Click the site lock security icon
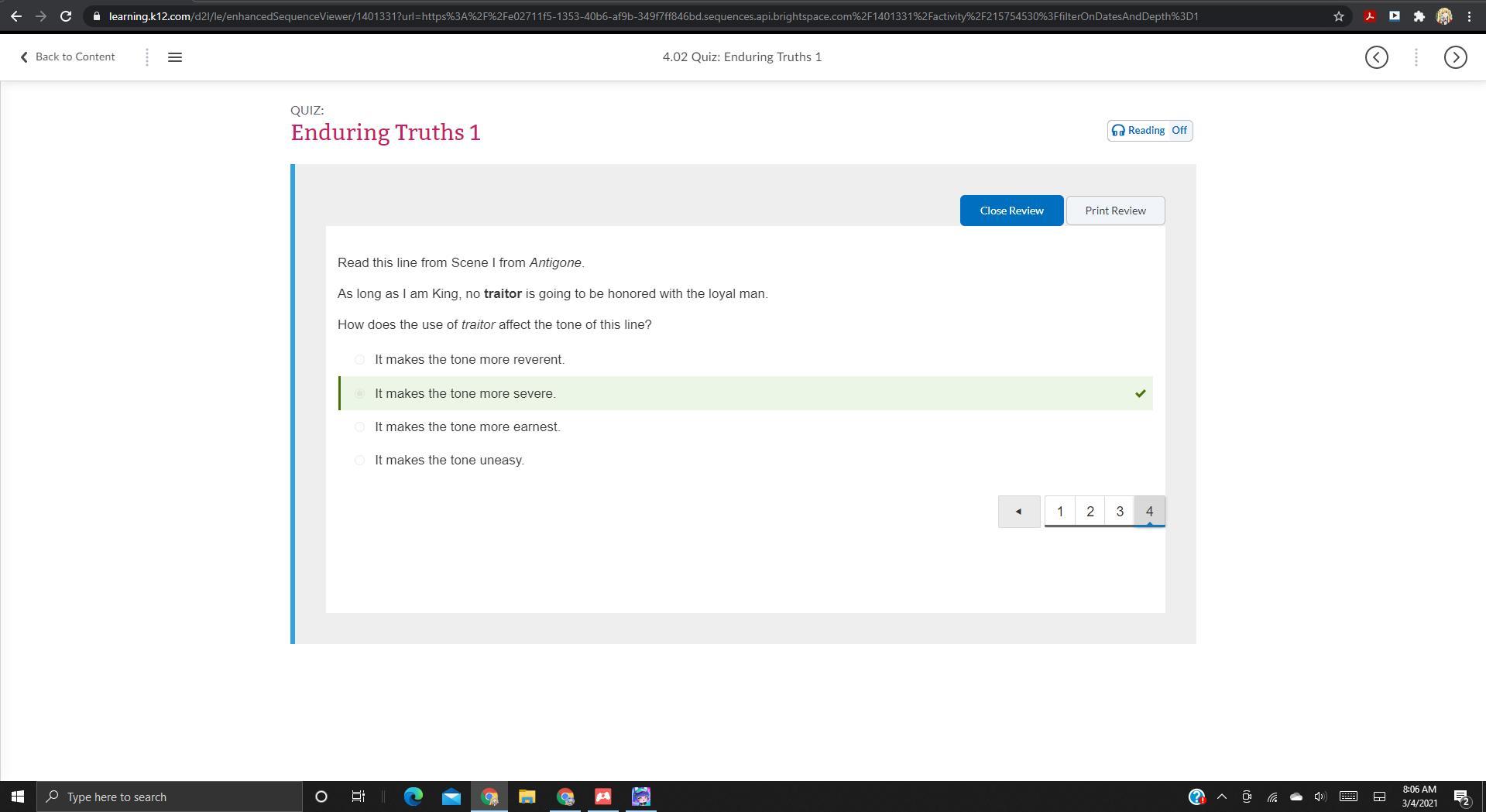 tap(95, 16)
